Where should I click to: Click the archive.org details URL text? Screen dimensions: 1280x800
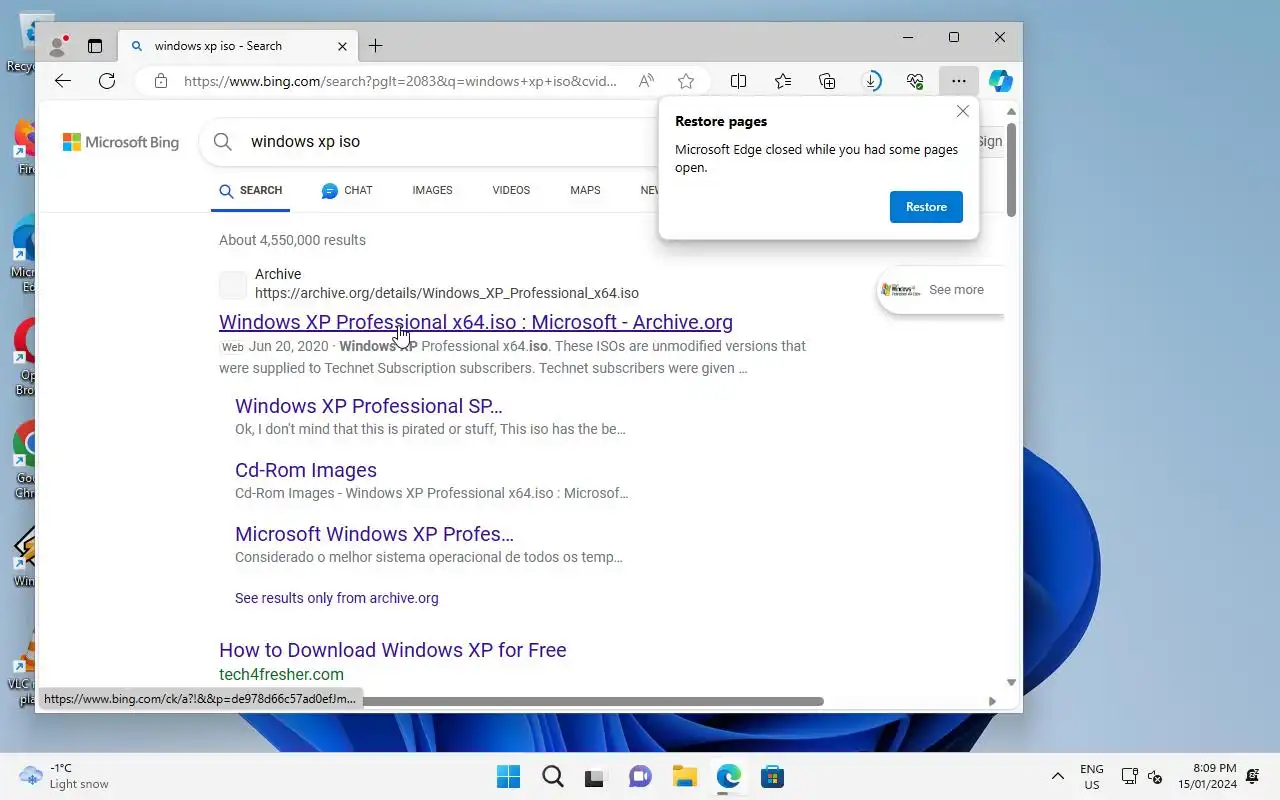[x=447, y=293]
